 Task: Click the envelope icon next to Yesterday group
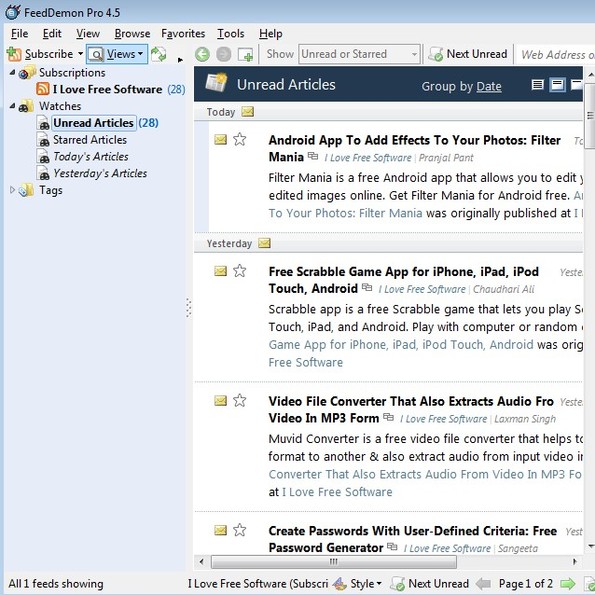(x=264, y=243)
